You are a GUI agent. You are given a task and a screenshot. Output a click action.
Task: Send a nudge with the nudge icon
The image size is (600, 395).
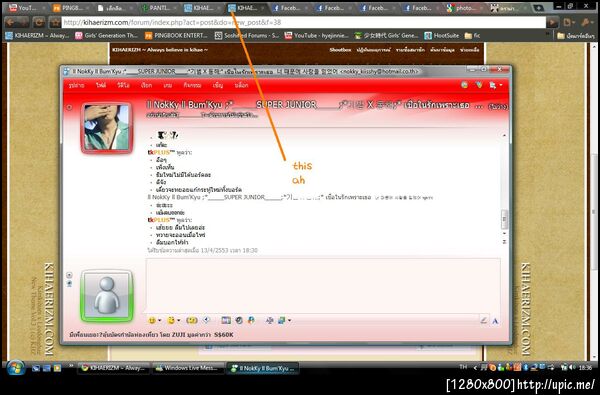pos(192,320)
